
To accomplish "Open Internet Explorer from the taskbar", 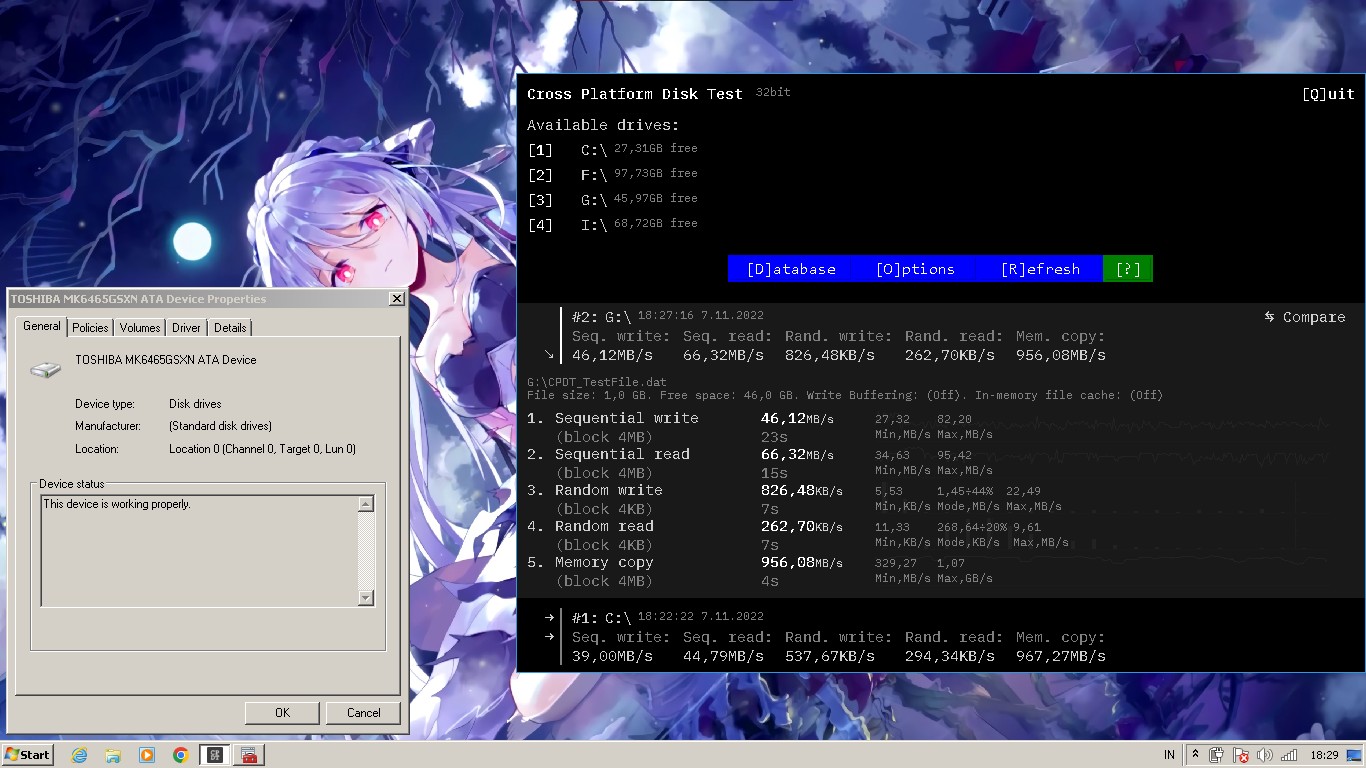I will coord(79,755).
